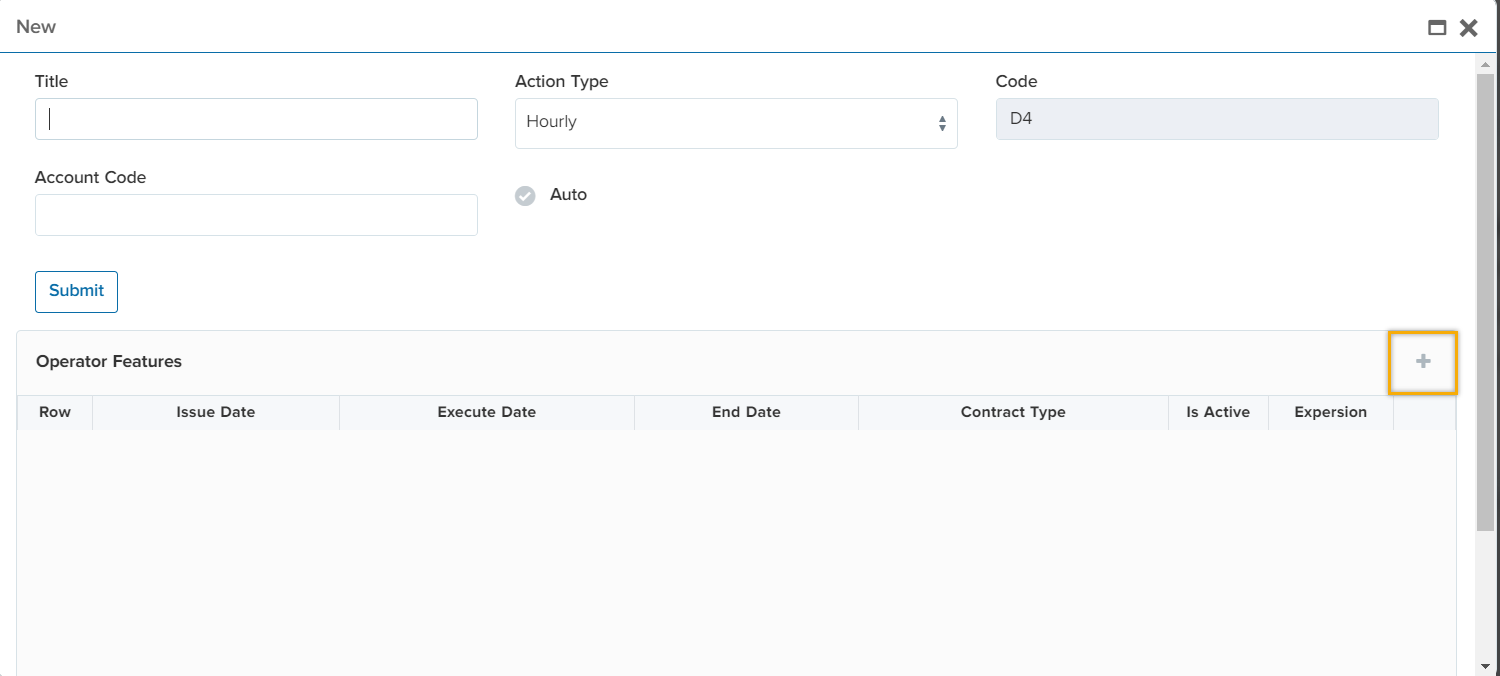Sort by Issue Date column header
Viewport: 1500px width, 676px height.
click(216, 412)
